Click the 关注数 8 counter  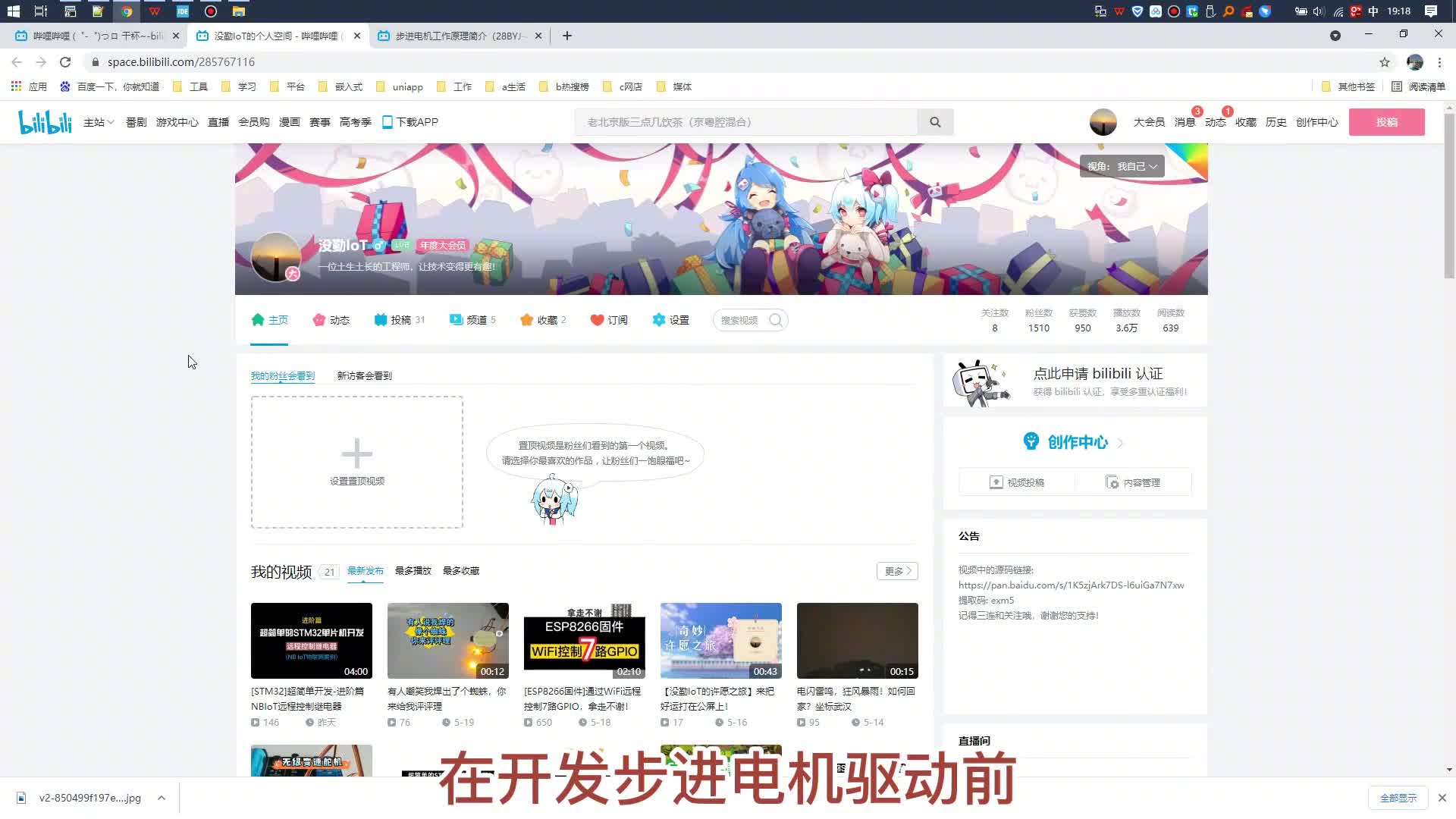coord(995,320)
